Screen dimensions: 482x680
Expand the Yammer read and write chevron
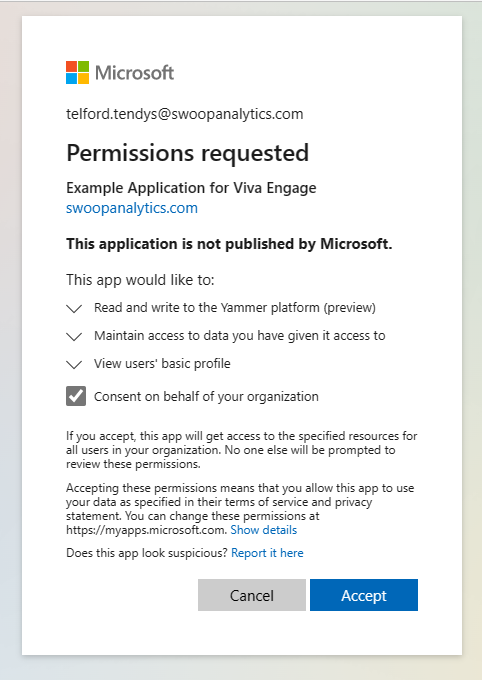click(x=74, y=308)
